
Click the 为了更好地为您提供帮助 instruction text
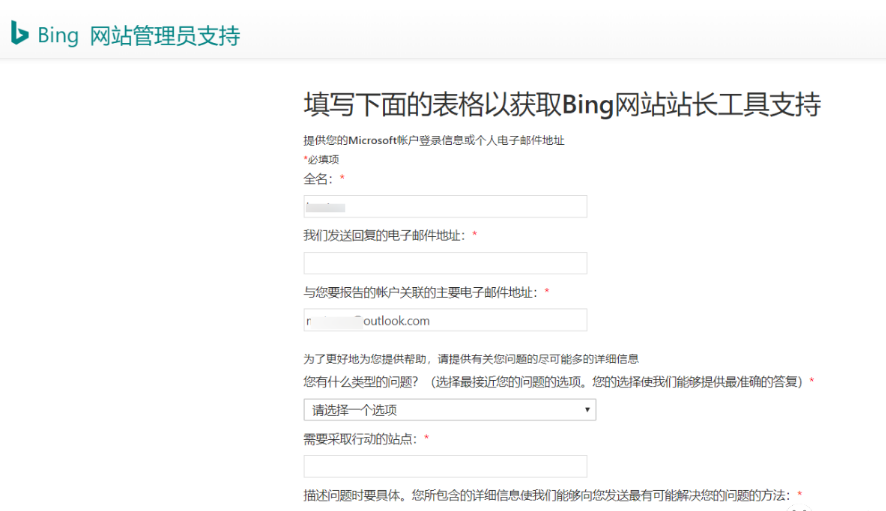click(470, 358)
